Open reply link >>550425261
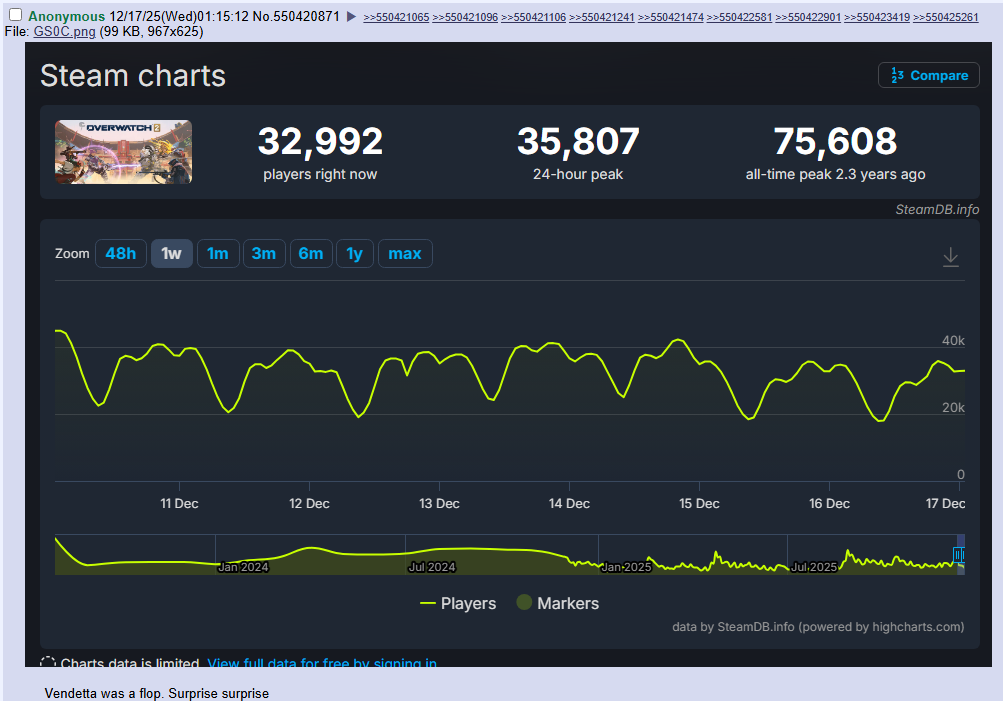Image resolution: width=1003 pixels, height=701 pixels. pos(945,17)
